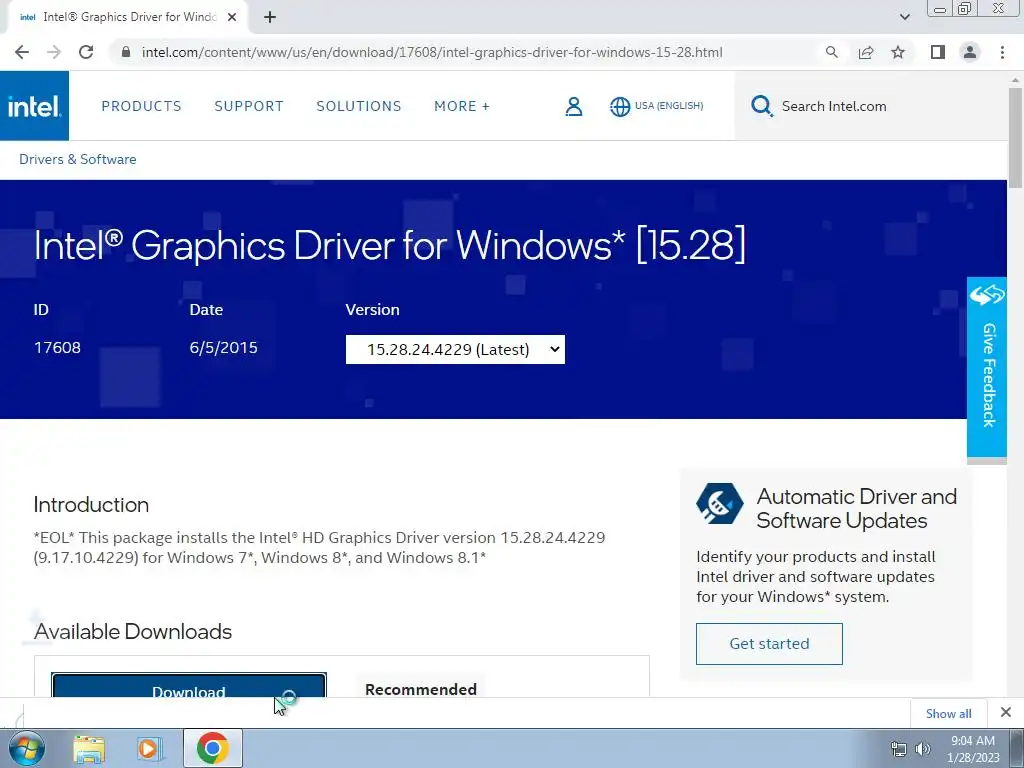The height and width of the screenshot is (768, 1024).
Task: Open the PRODUCTS menu
Action: [141, 106]
